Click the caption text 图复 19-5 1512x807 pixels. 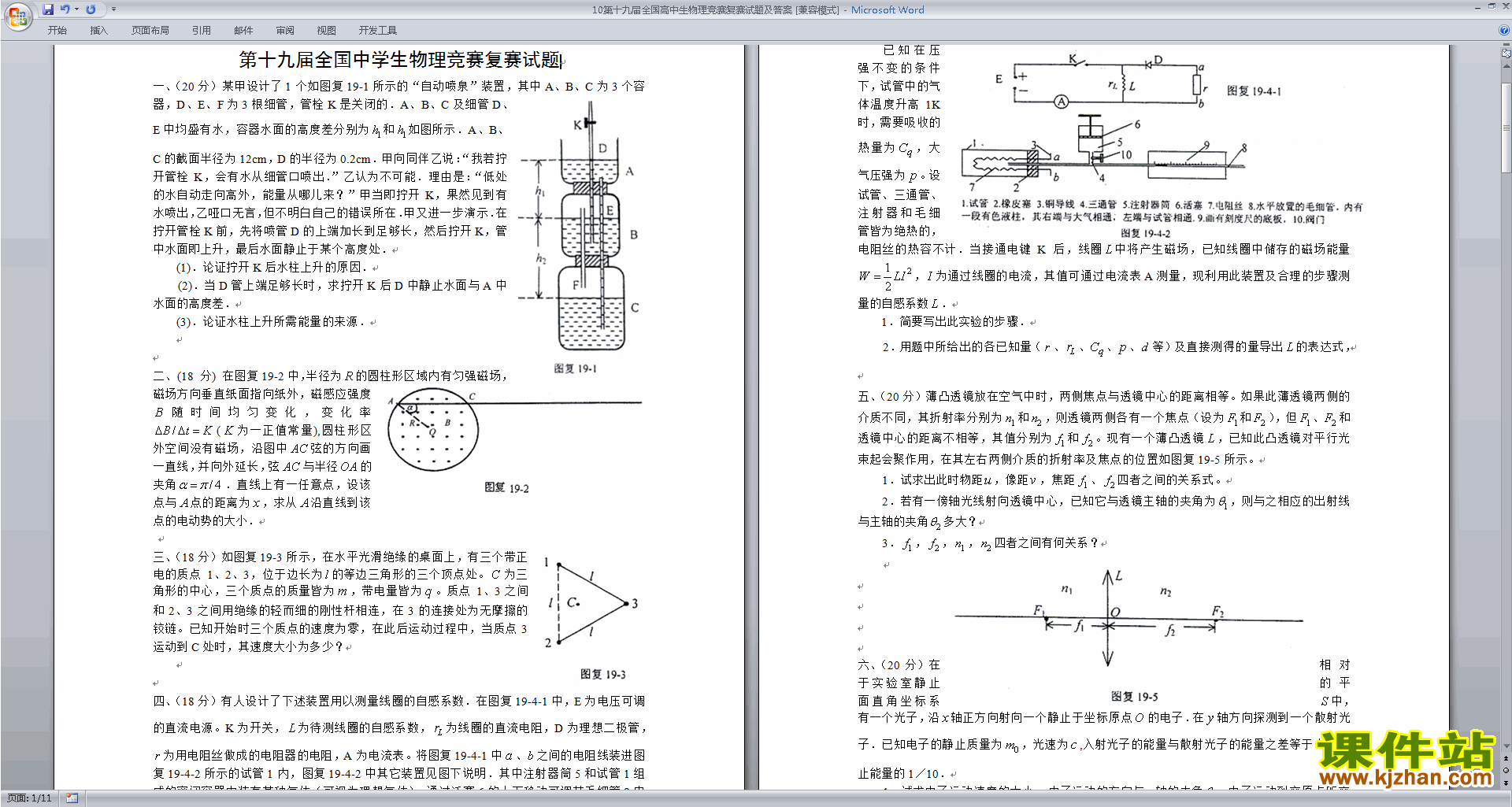point(1134,697)
